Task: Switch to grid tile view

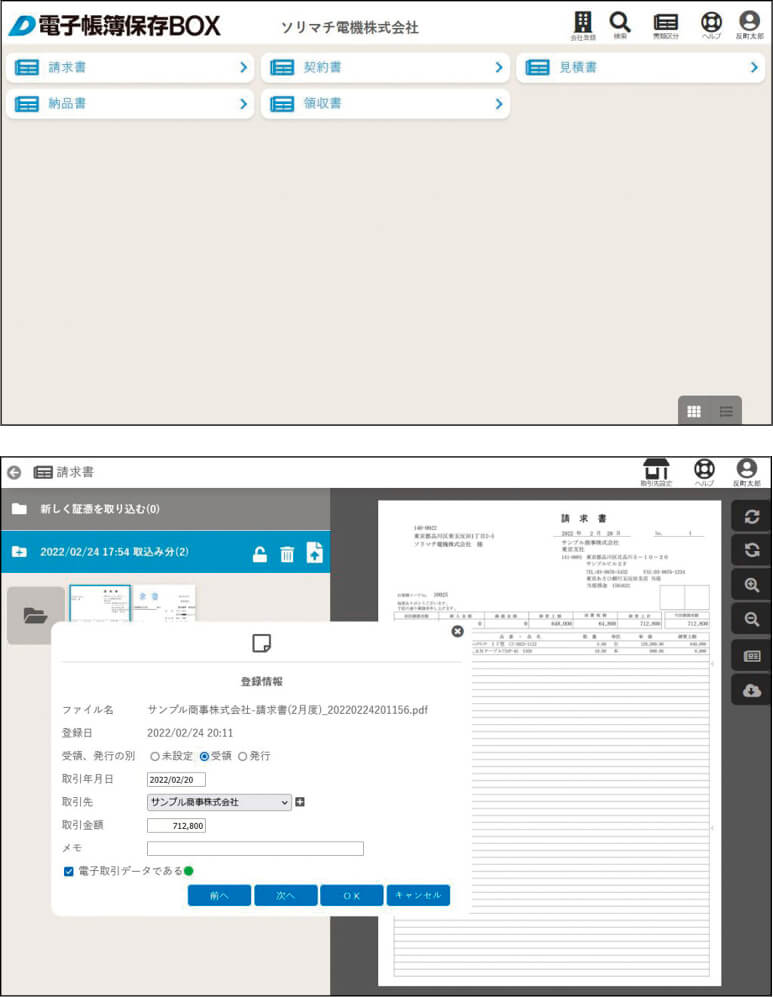Action: [694, 411]
